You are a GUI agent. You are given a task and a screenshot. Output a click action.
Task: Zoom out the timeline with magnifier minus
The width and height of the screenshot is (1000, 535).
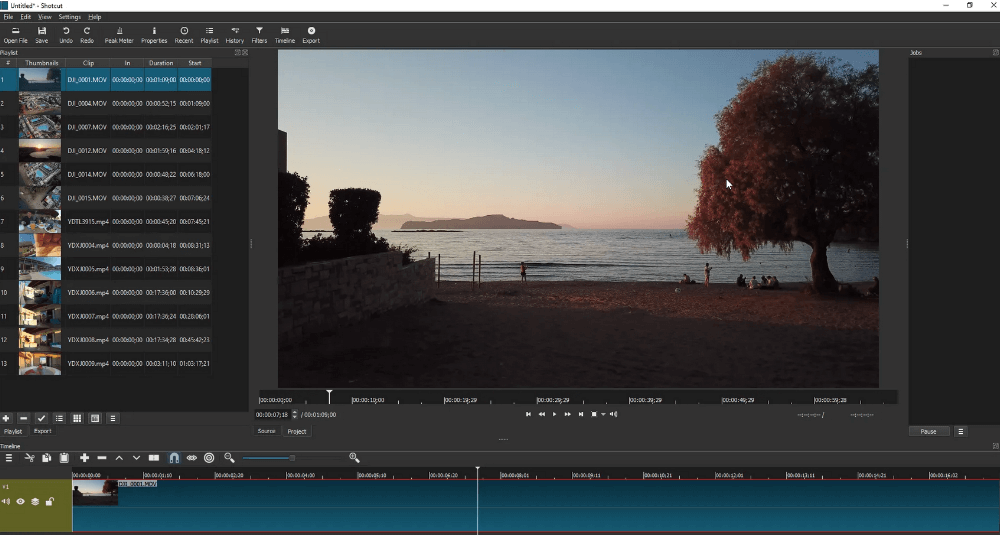tap(229, 458)
